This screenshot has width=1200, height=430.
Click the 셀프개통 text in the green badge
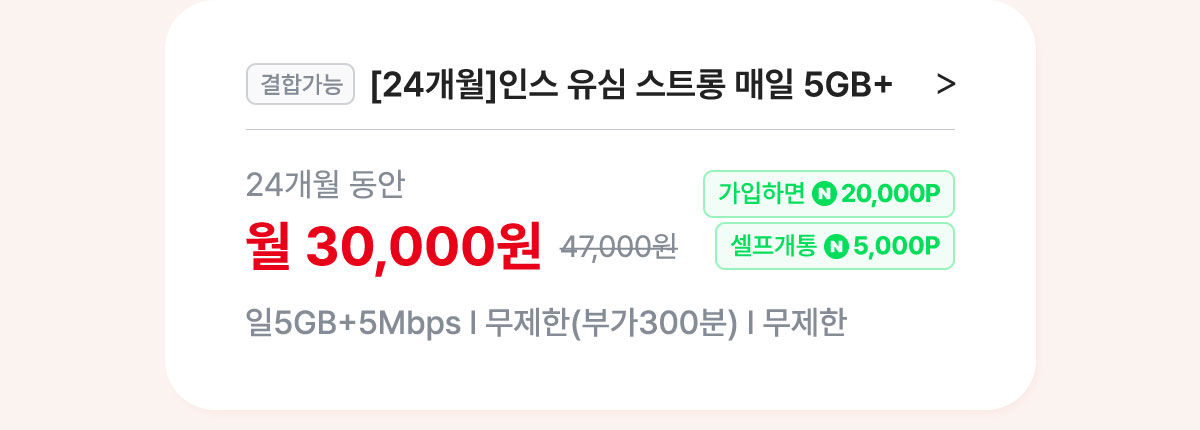coord(774,246)
